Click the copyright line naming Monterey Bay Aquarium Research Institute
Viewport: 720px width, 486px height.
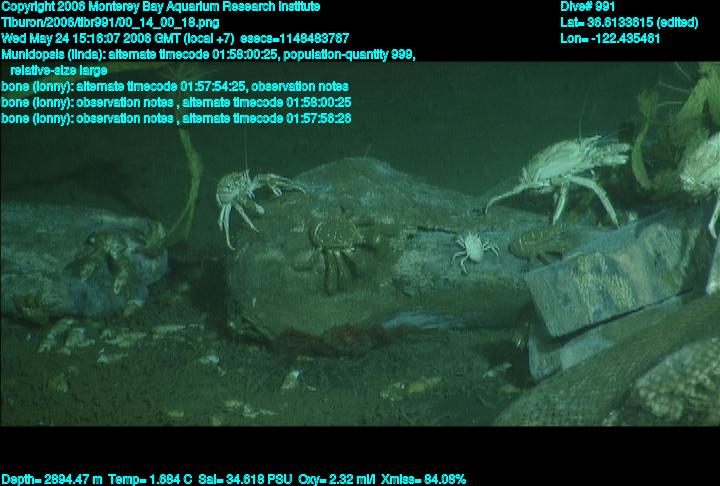coord(161,7)
